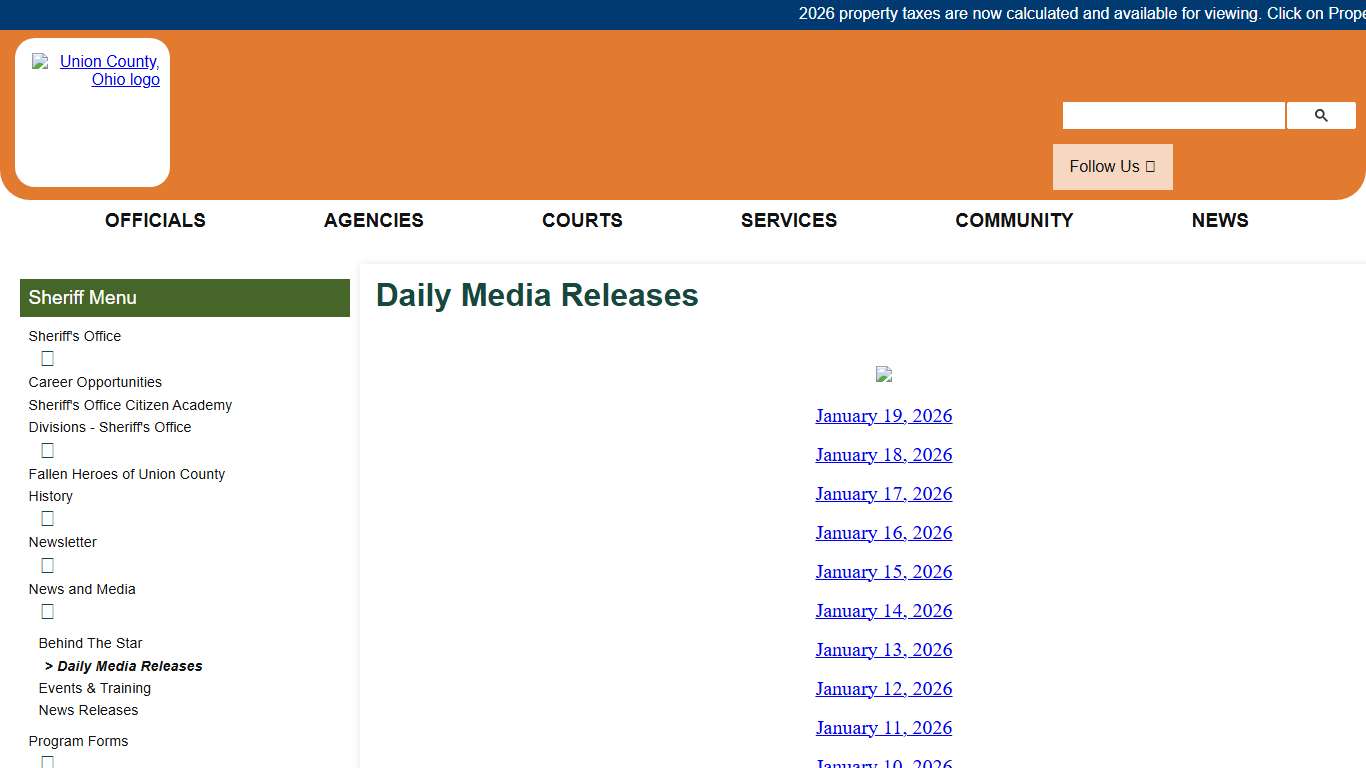Click the search magnifier icon
Viewport: 1366px width, 768px height.
(1321, 115)
